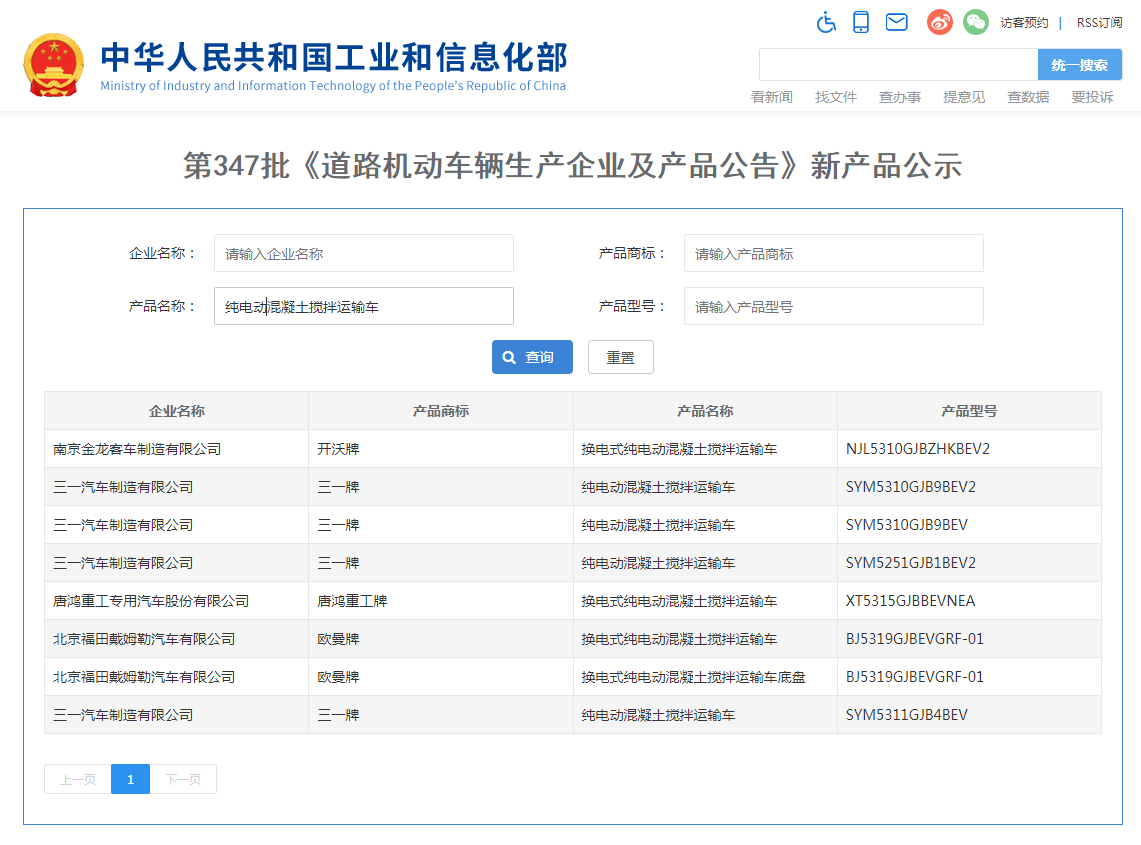
Task: Click the 产品型号 column header
Action: pyautogui.click(x=969, y=411)
